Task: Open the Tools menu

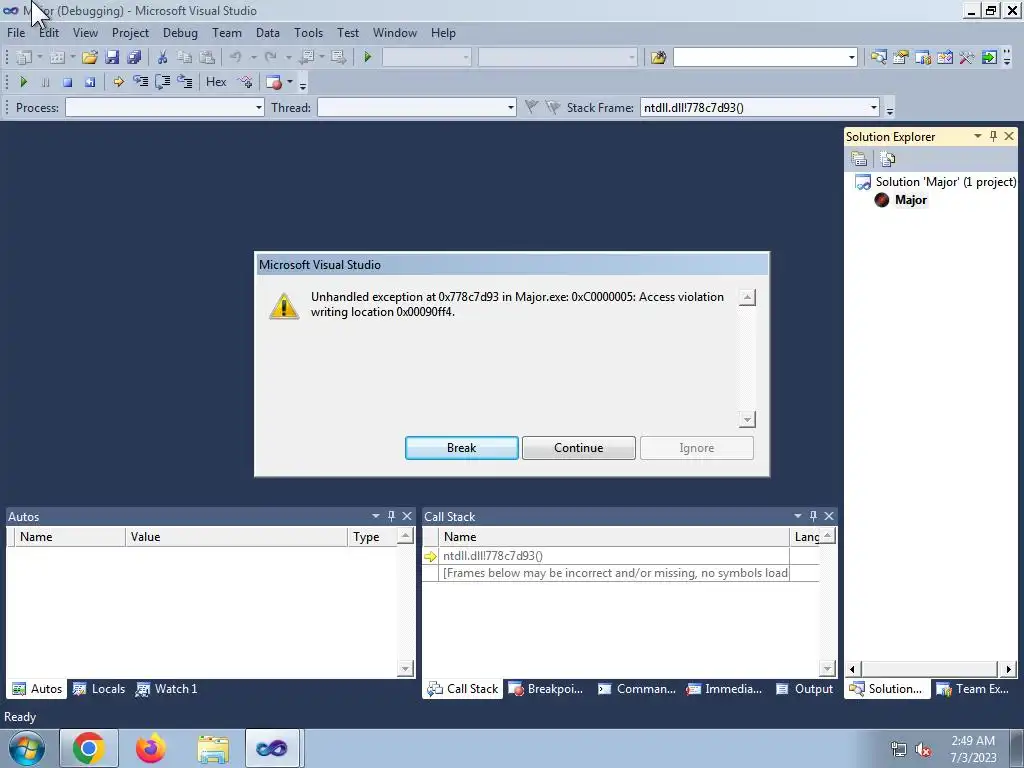Action: point(308,33)
